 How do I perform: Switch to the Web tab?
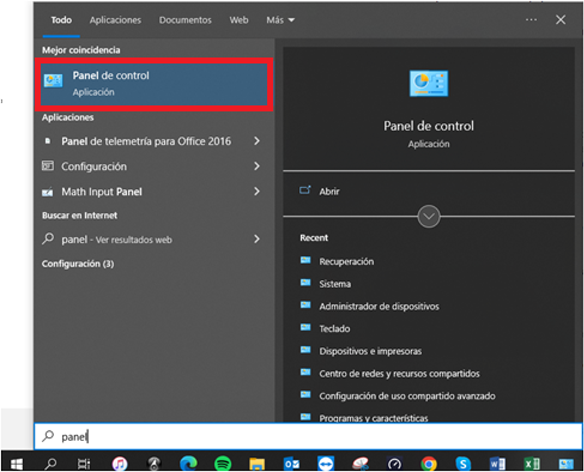[x=239, y=20]
